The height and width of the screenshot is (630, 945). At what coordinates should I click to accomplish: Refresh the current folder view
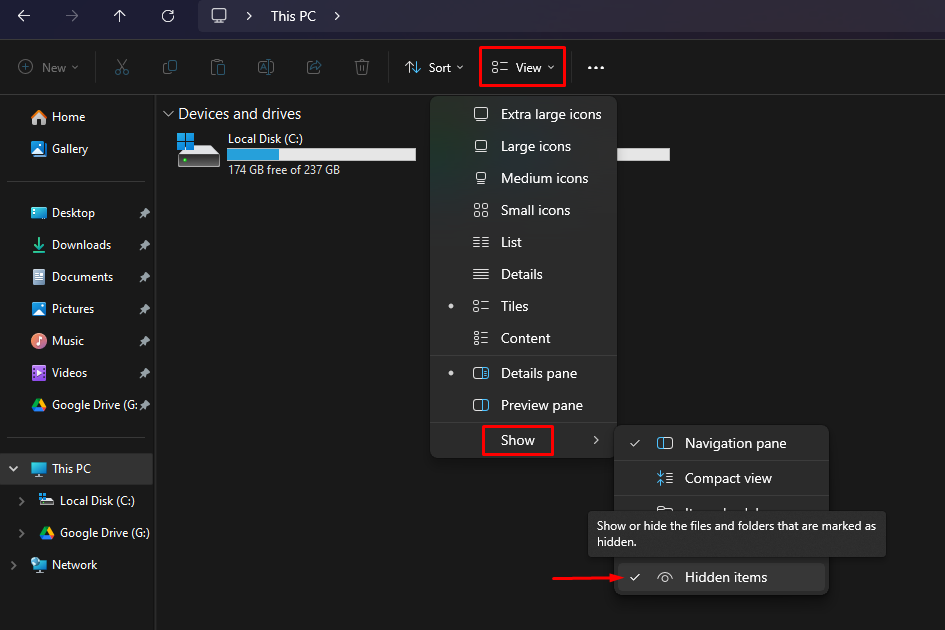pyautogui.click(x=168, y=16)
